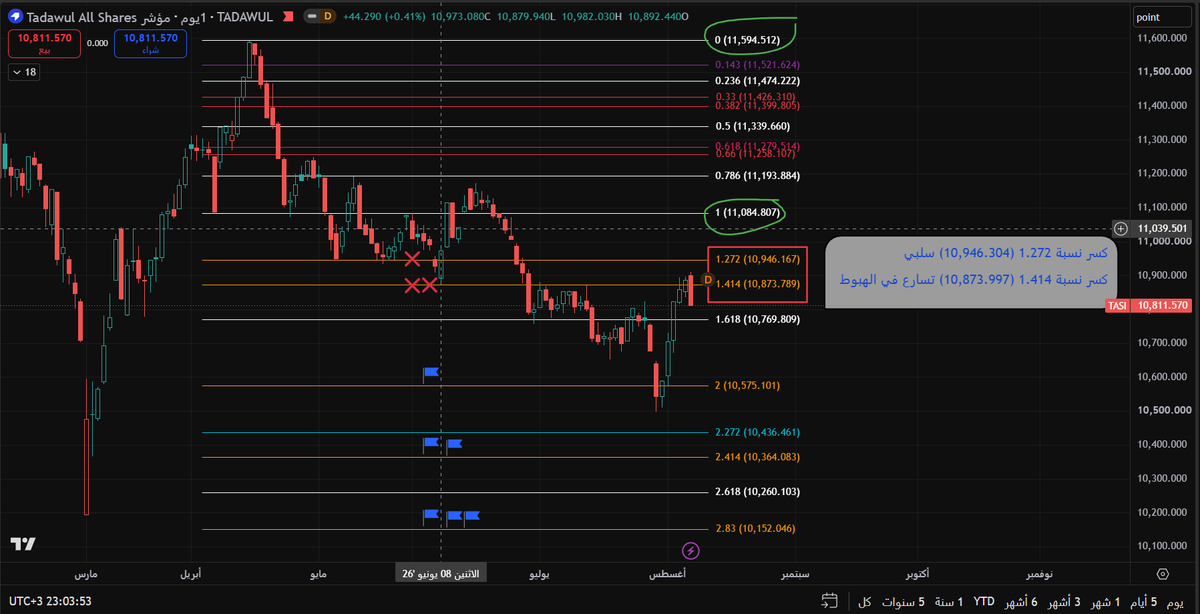The width and height of the screenshot is (1200, 614).
Task: Click the blue buy button 10,811.570
Action: [x=148, y=43]
